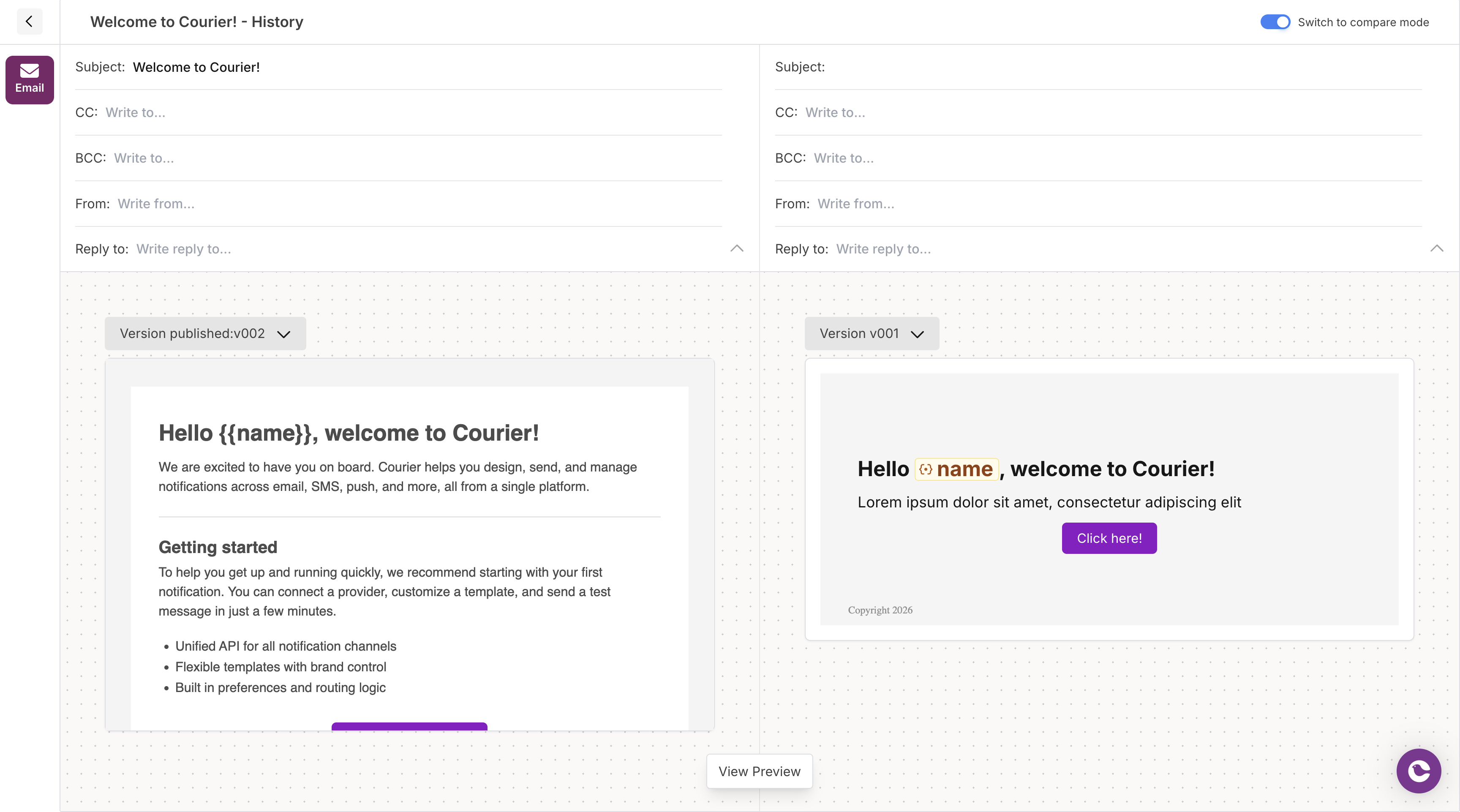Click the purple Click here! button in preview
This screenshot has width=1460, height=812.
pyautogui.click(x=1109, y=538)
